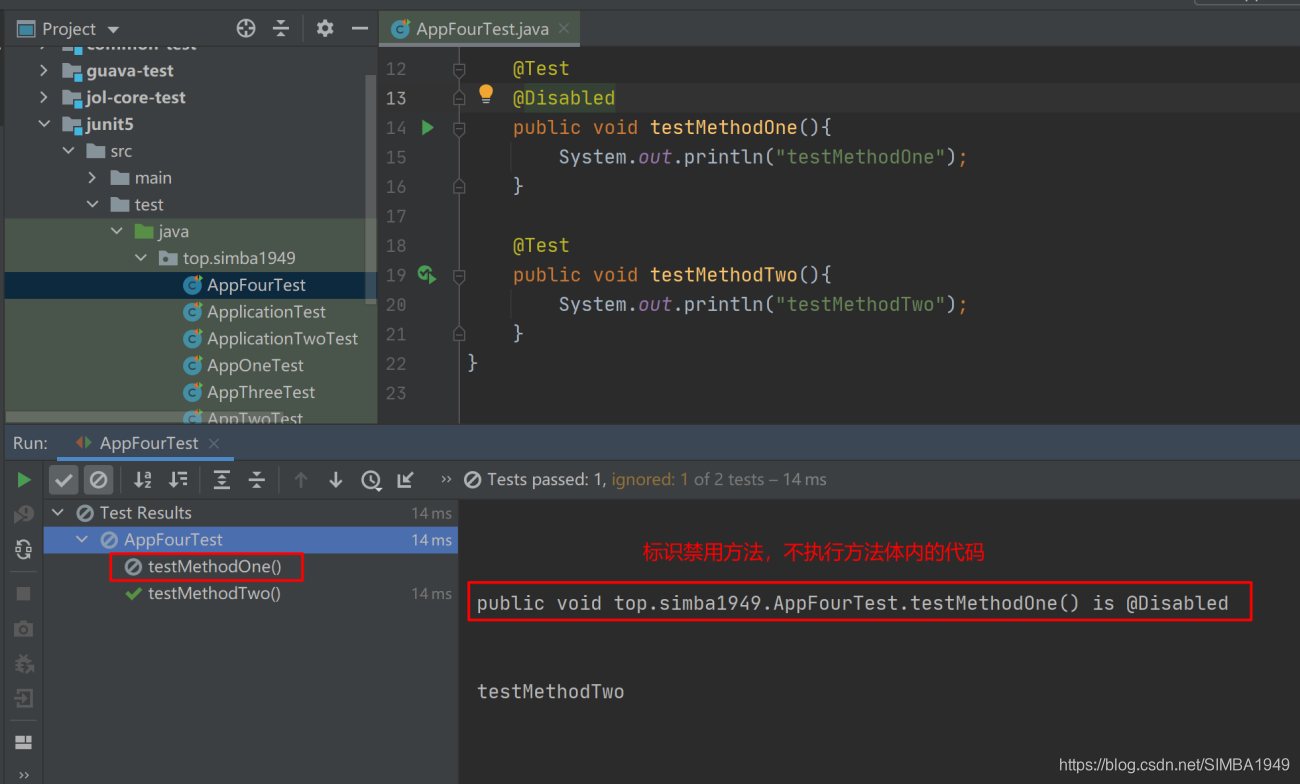Viewport: 1300px width, 784px height.
Task: Import tests from file icon
Action: pos(405,480)
